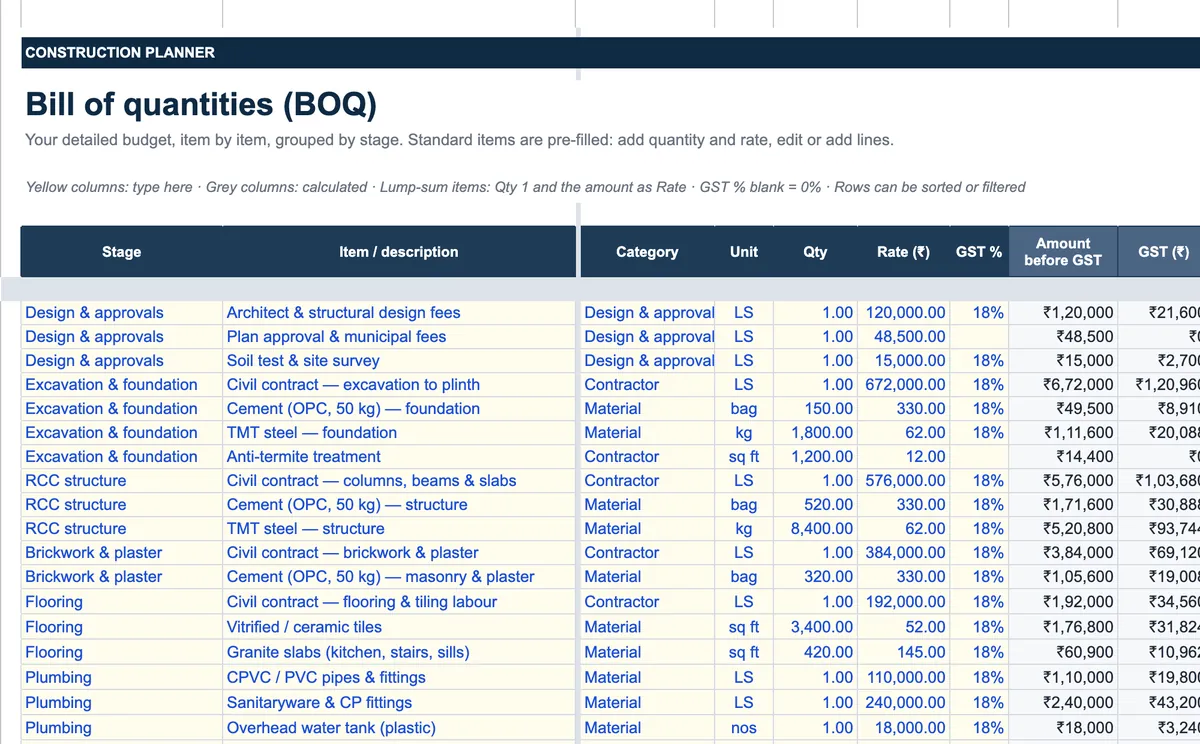The width and height of the screenshot is (1200, 744).
Task: Select the Unit column header
Action: 744,252
